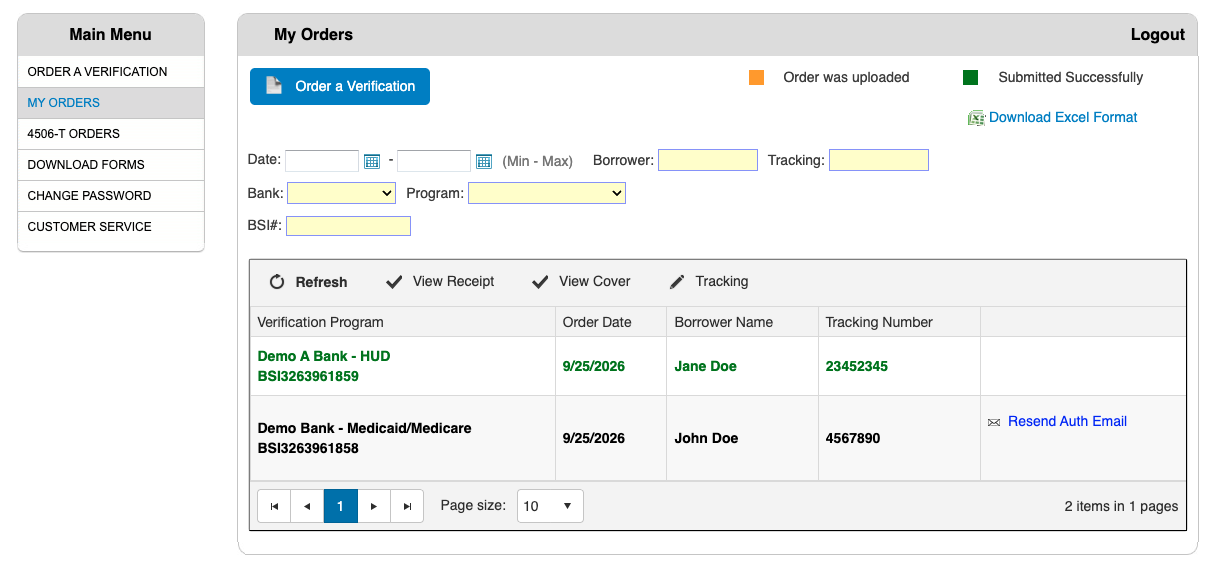Select the Demo Bank - Medicaid/Medicare order
Image resolution: width=1225 pixels, height=579 pixels.
[718, 438]
